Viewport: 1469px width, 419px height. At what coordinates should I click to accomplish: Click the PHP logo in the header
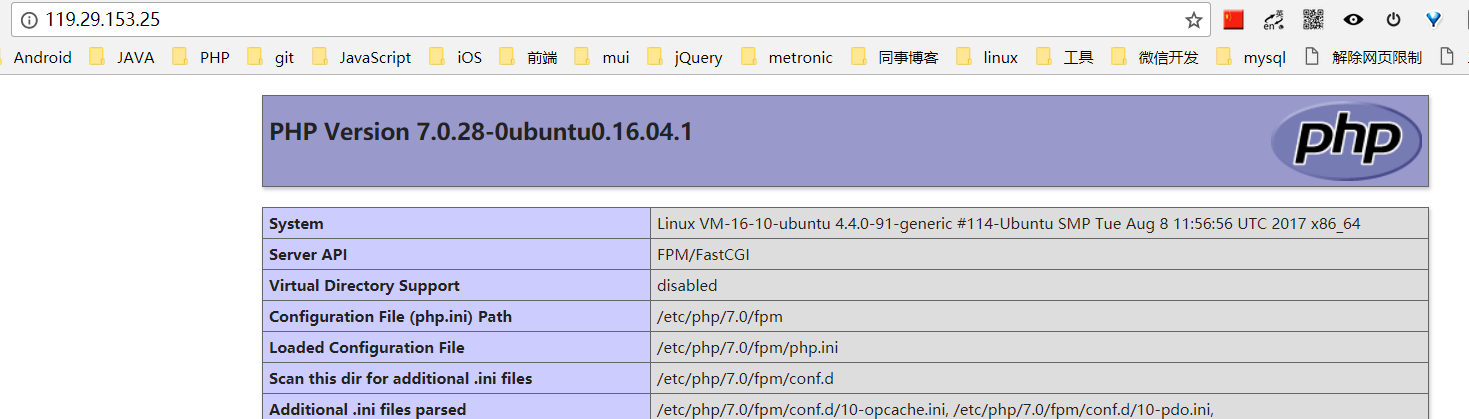coord(1346,141)
